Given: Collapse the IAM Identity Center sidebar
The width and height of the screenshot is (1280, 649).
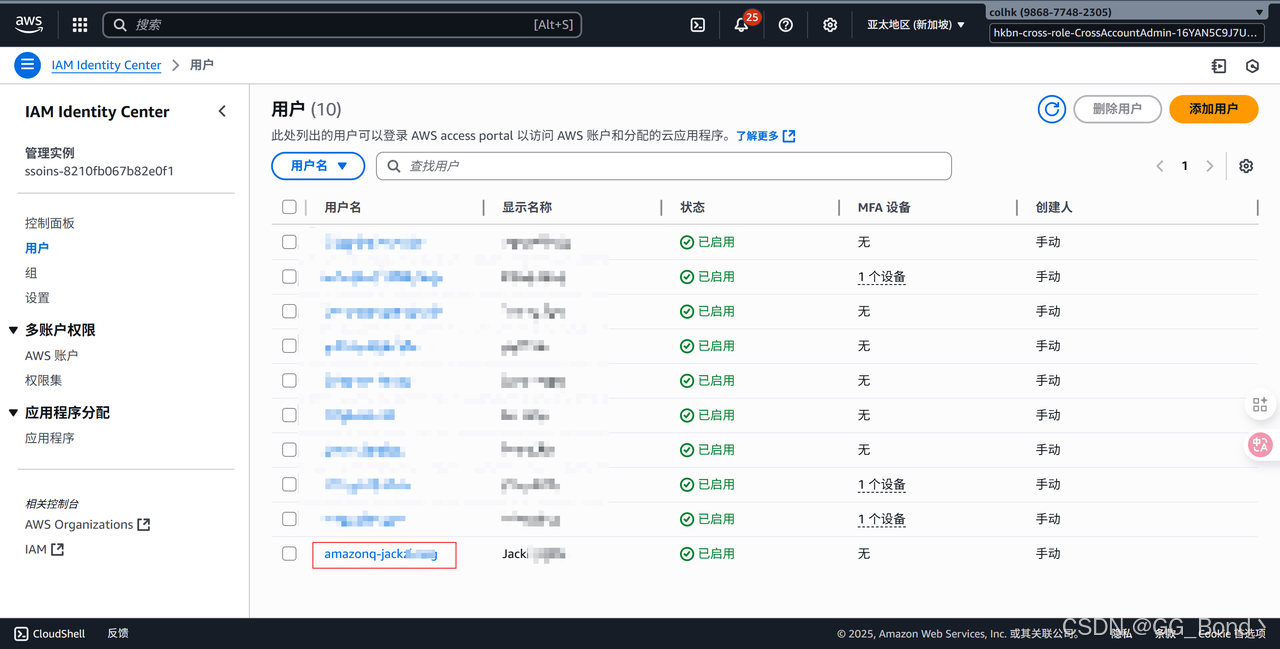Looking at the screenshot, I should (222, 112).
